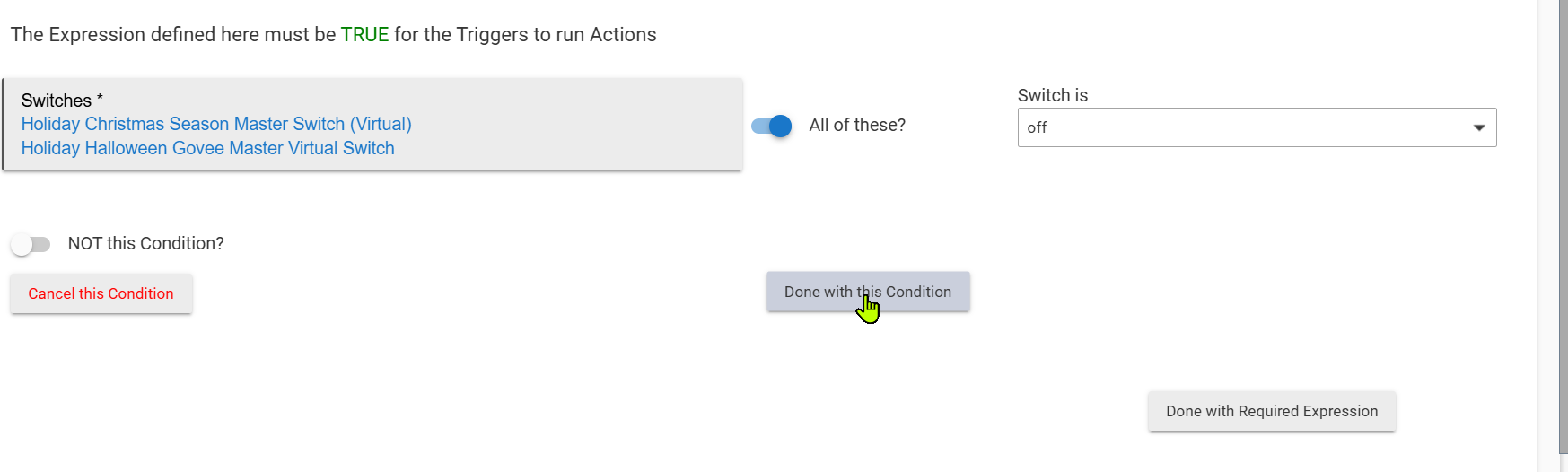Turn off the "All of these?" toggle
The image size is (1568, 472).
772,126
